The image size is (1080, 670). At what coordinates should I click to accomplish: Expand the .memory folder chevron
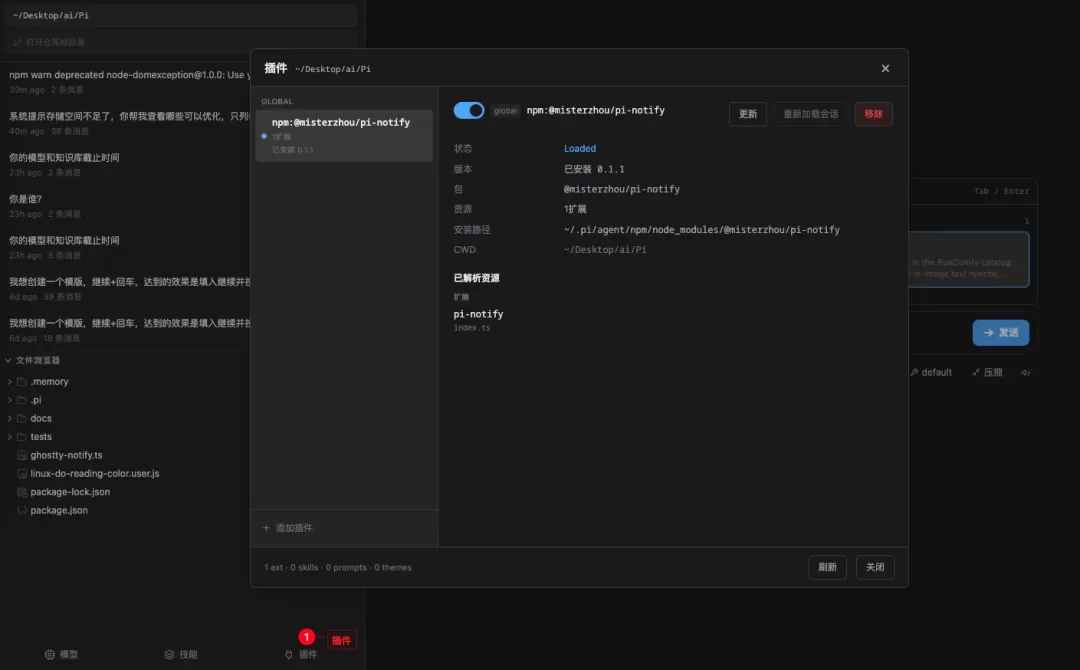[10, 381]
